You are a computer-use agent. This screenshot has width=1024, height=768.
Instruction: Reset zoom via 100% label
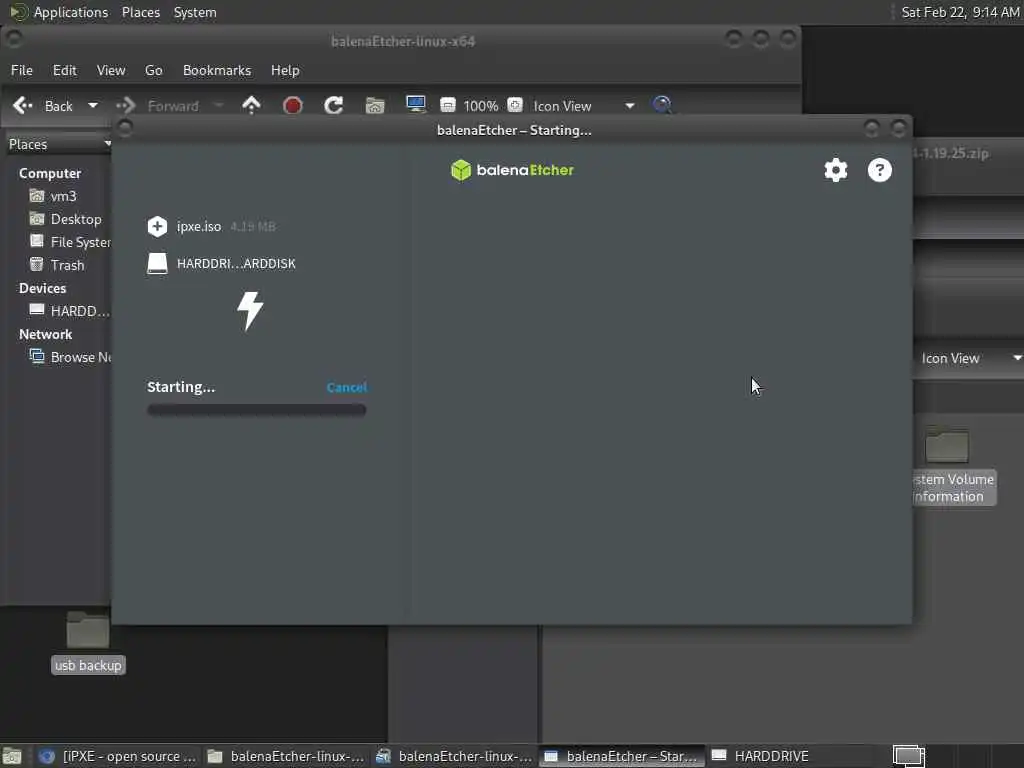click(481, 106)
